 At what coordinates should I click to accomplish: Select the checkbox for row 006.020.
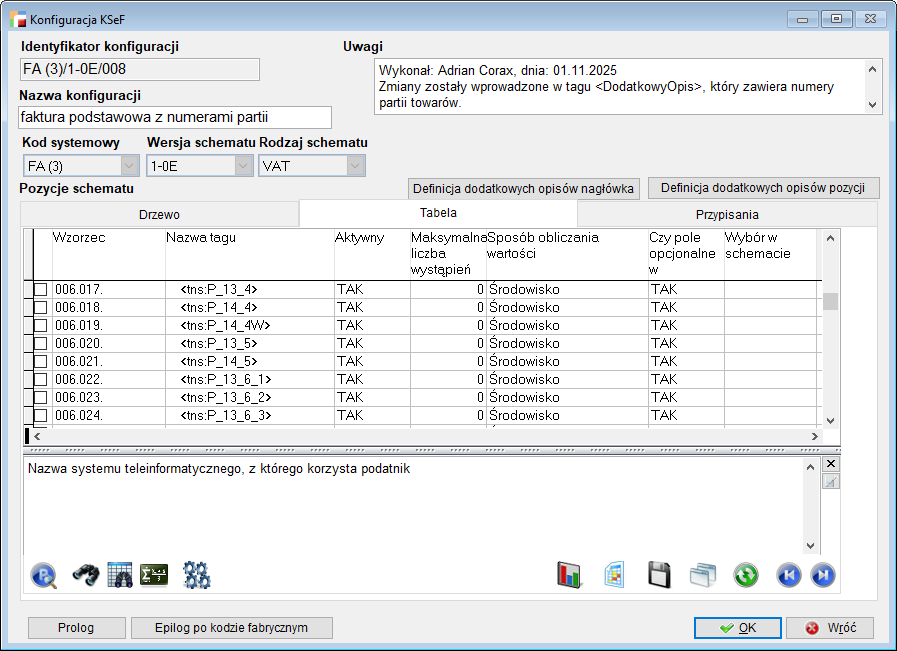coord(41,344)
